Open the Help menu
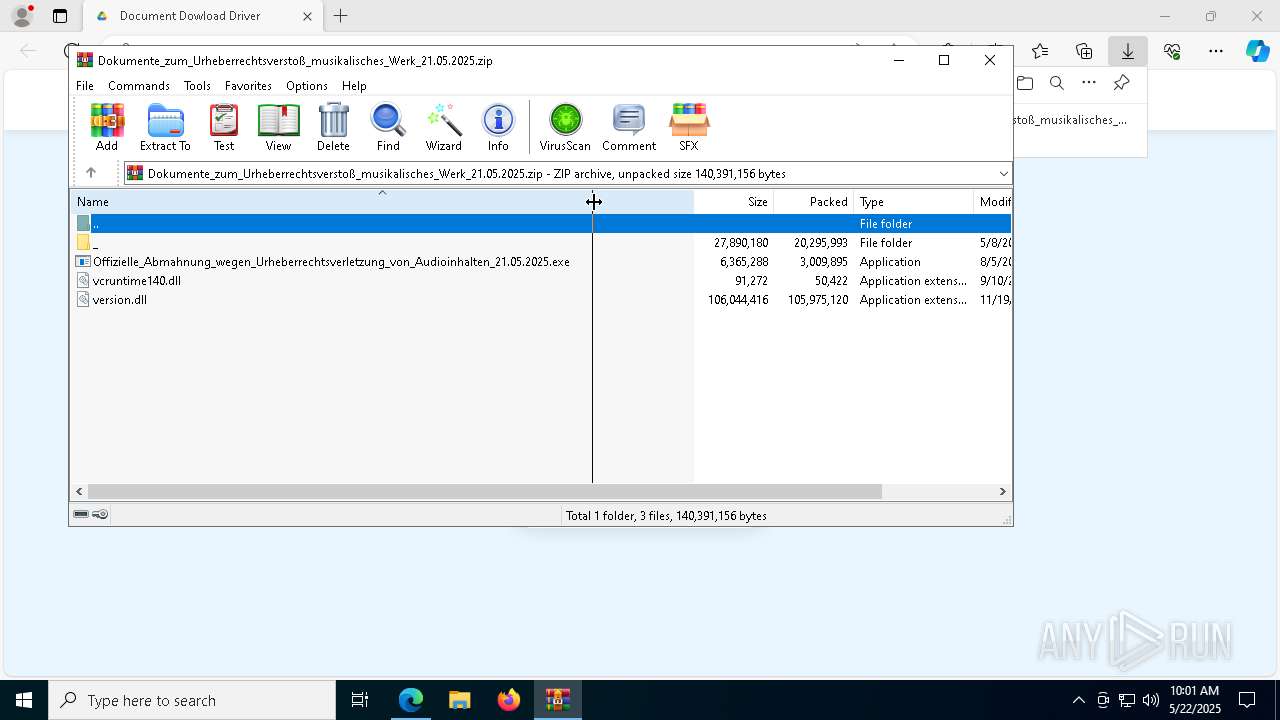 [x=354, y=86]
